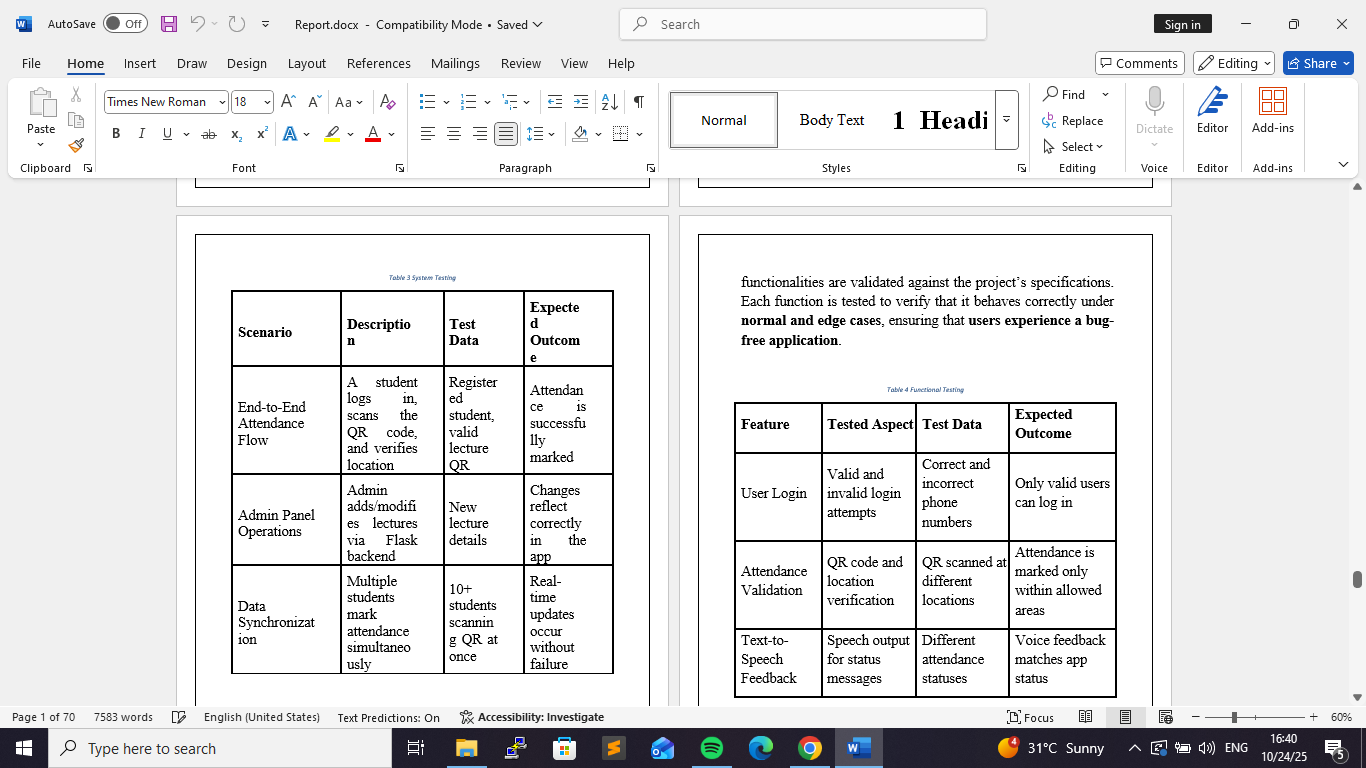Screen dimensions: 1366x768
Task: Toggle the bullet list icon
Action: pos(427,102)
